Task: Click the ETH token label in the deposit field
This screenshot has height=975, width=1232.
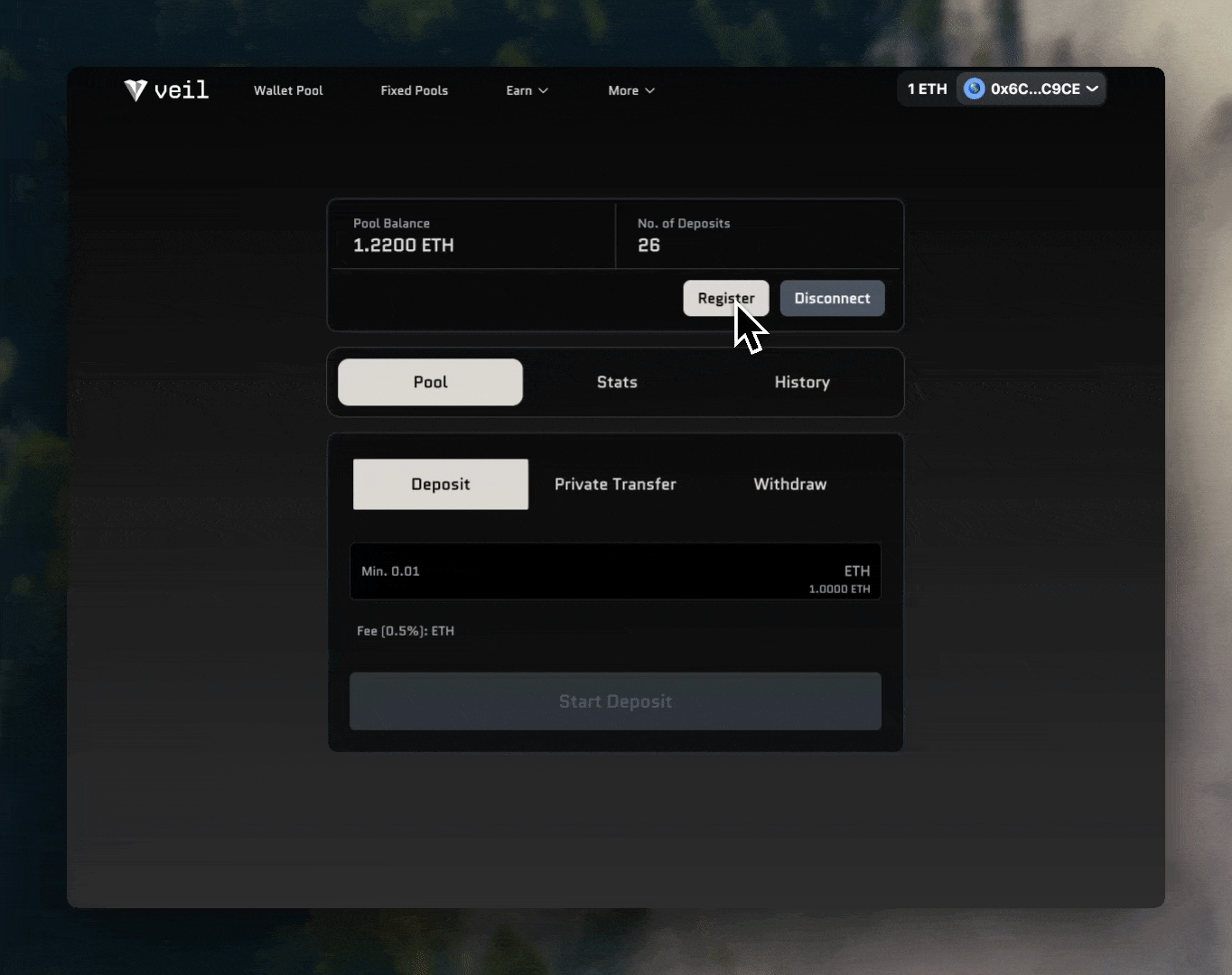Action: pyautogui.click(x=857, y=571)
